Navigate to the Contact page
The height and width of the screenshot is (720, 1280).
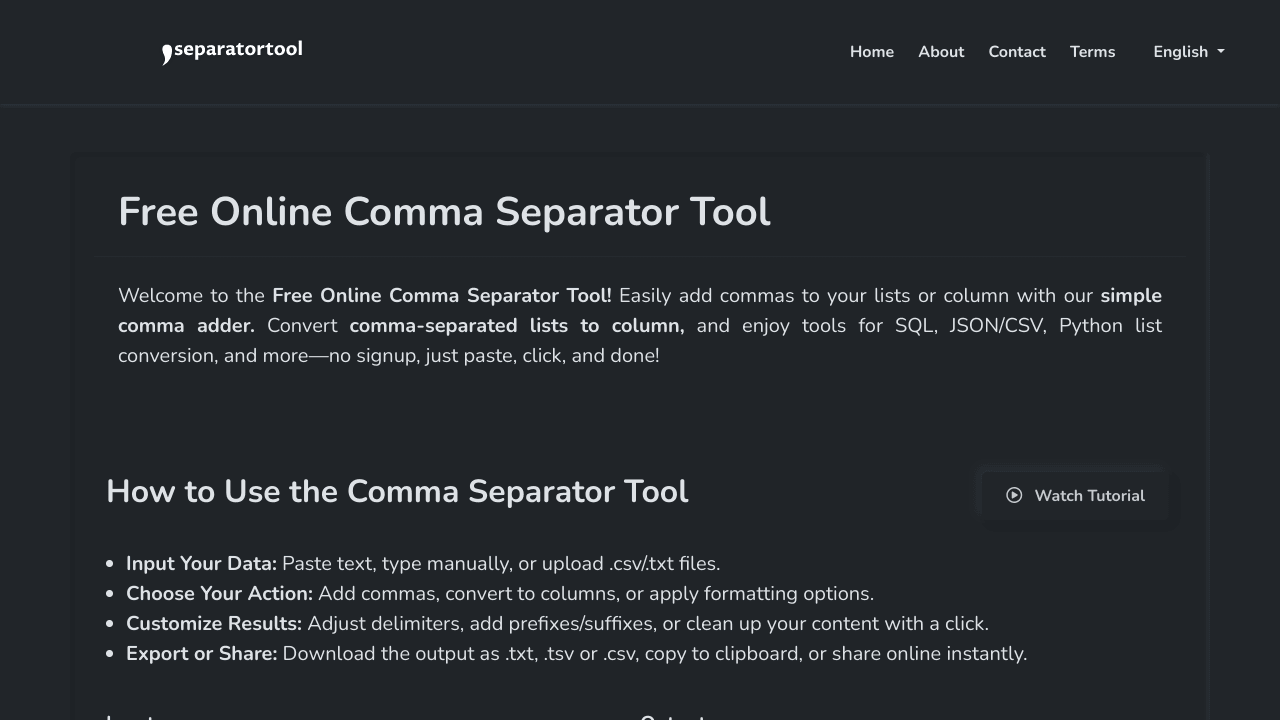coord(1017,52)
